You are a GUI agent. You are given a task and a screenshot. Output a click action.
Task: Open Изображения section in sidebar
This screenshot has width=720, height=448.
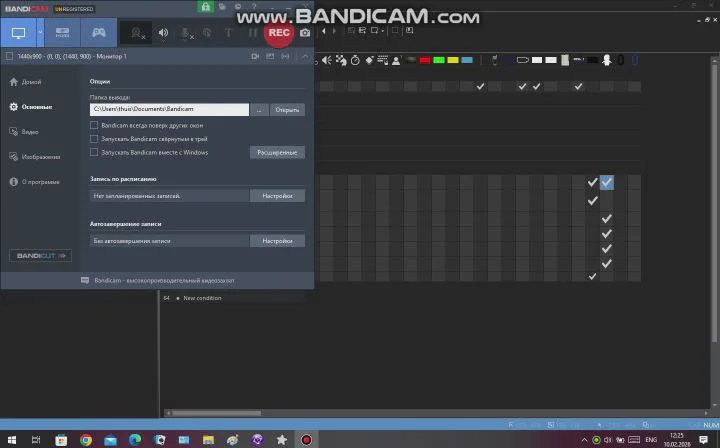click(35, 157)
